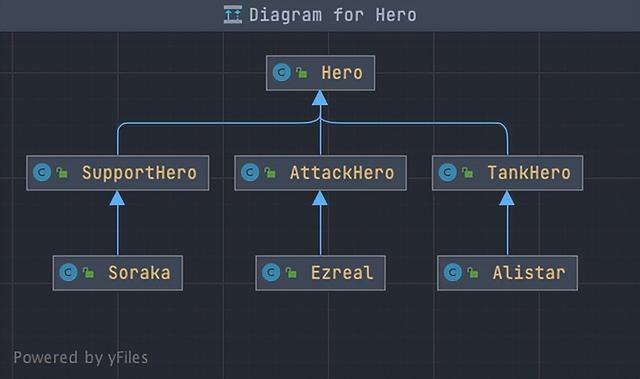
Task: Click the class icon on the SupportHero node
Action: (42, 173)
